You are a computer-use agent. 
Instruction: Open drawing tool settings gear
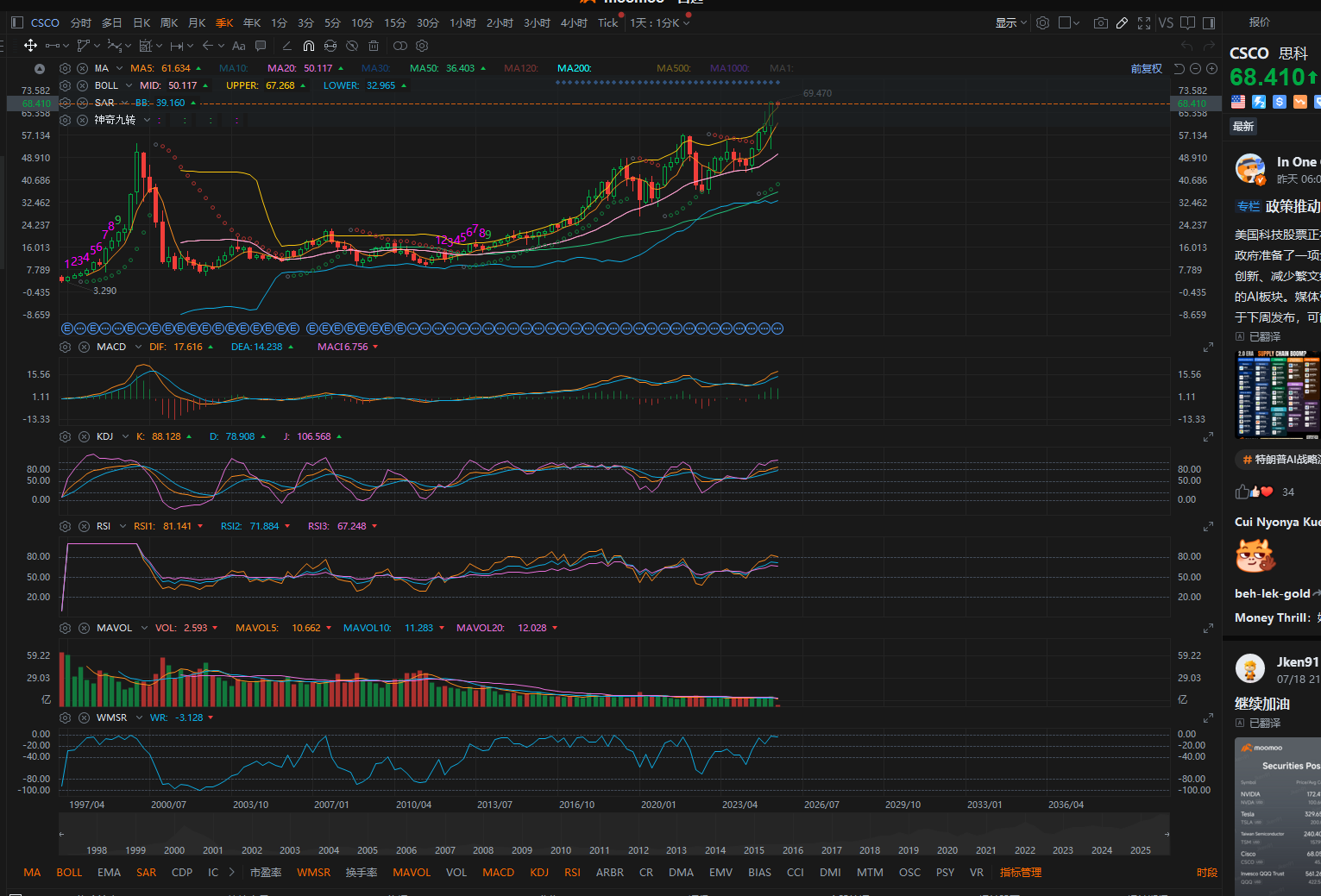(x=422, y=46)
